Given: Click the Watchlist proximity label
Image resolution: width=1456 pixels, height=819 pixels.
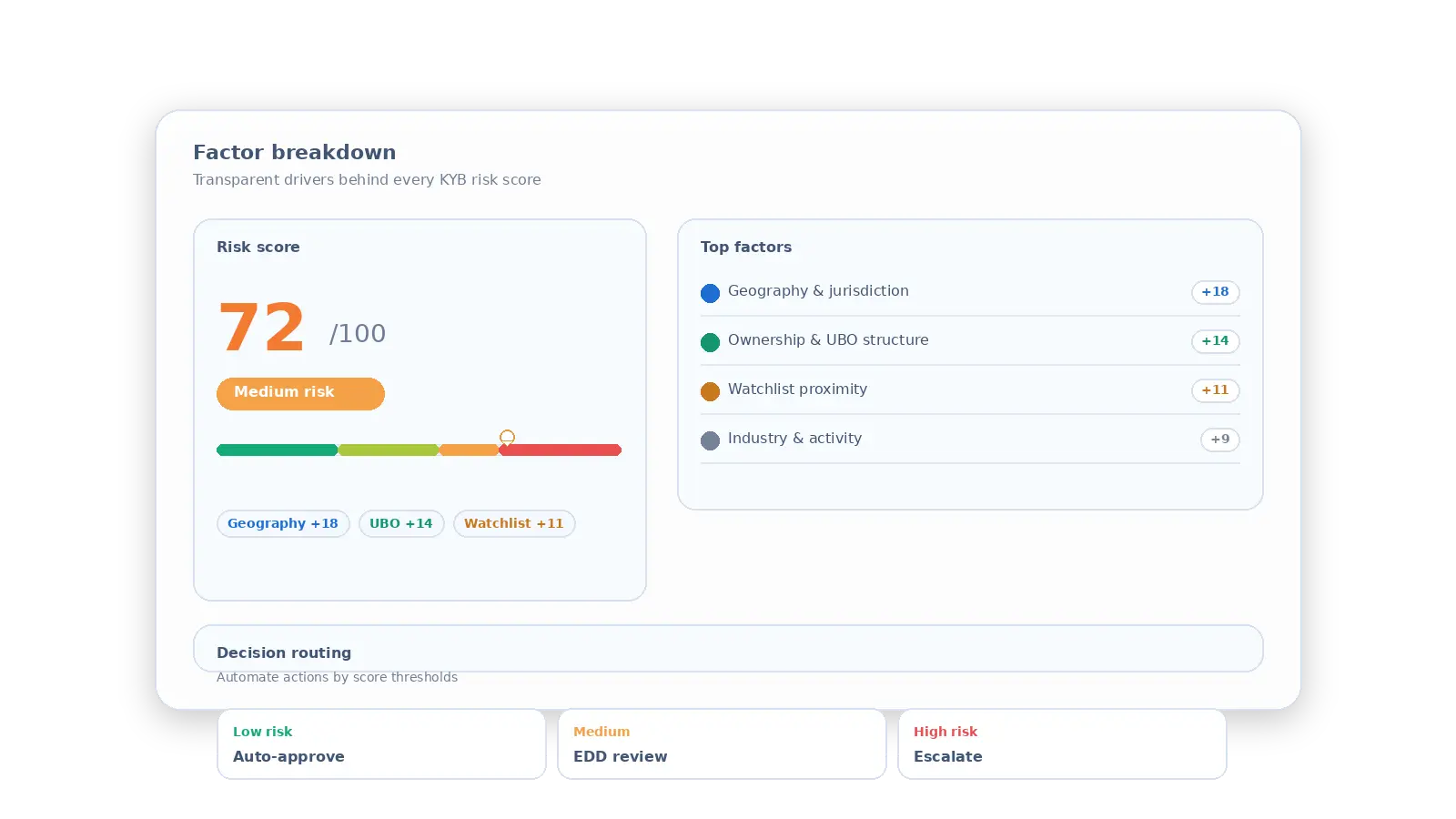Looking at the screenshot, I should (x=797, y=389).
